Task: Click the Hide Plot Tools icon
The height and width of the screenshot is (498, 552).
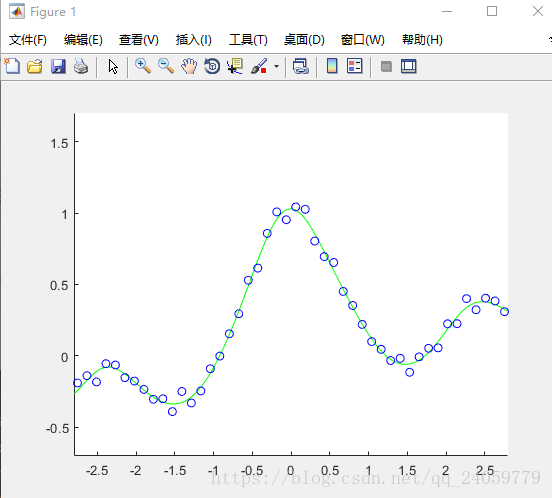Action: (386, 66)
